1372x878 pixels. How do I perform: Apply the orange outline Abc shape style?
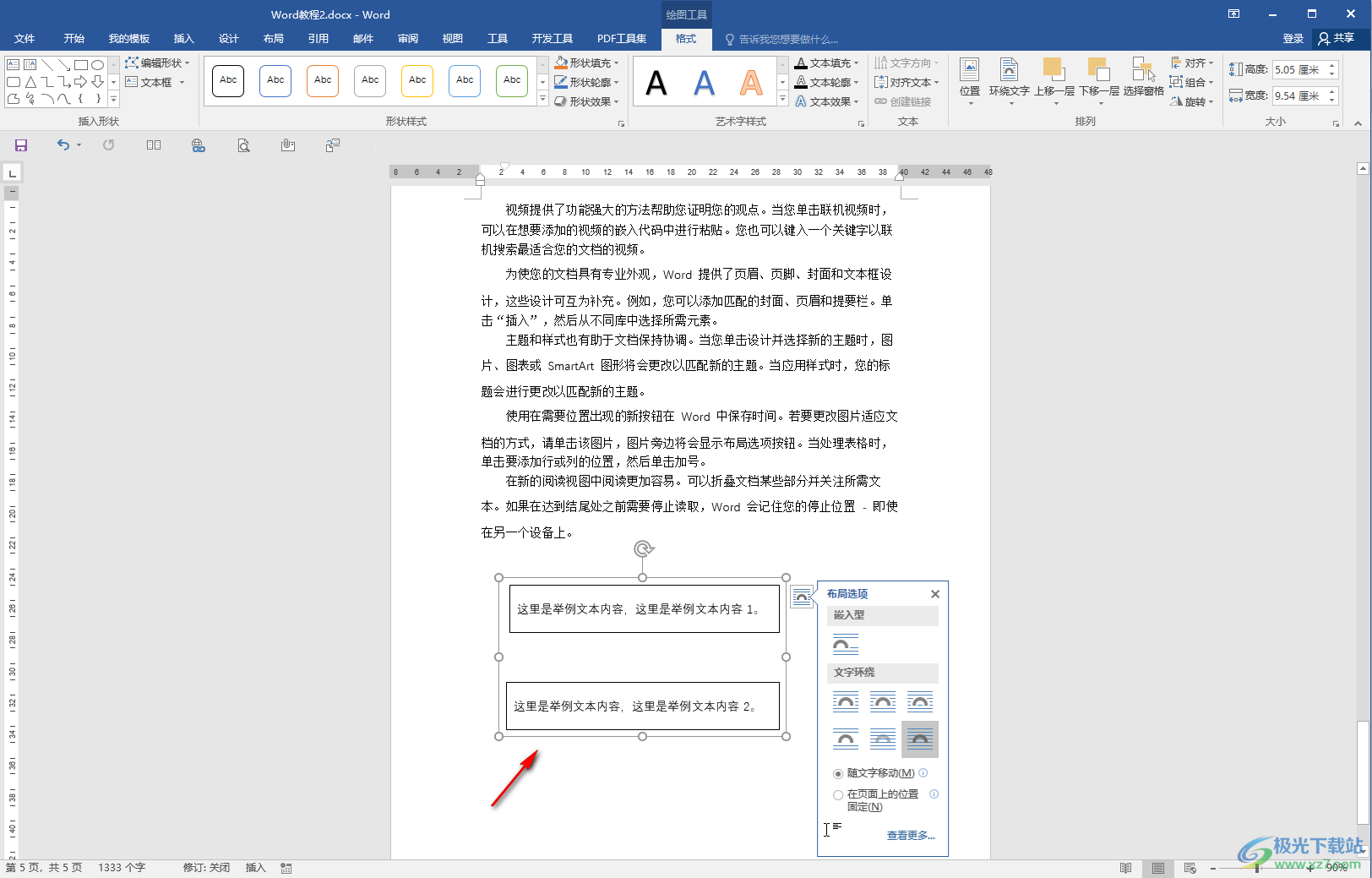click(x=323, y=80)
